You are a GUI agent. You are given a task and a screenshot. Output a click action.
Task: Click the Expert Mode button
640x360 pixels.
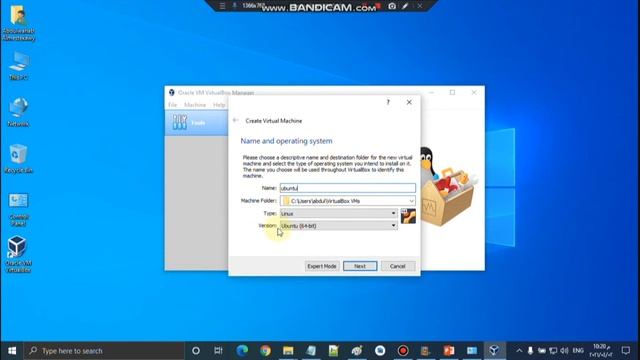322,266
